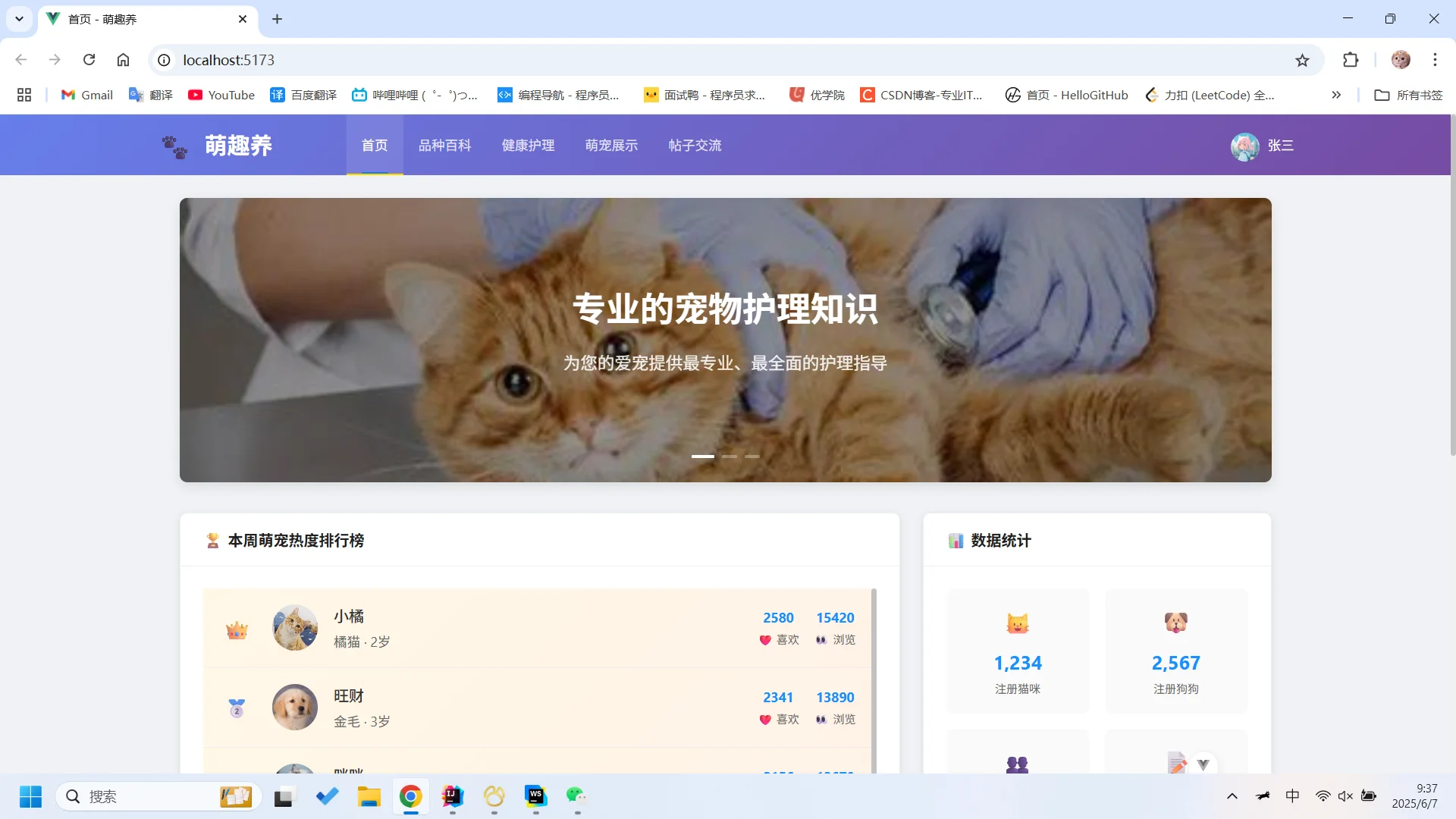Screen dimensions: 1456x819
Task: Click the address bar showing localhost:5173
Action: 228,59
